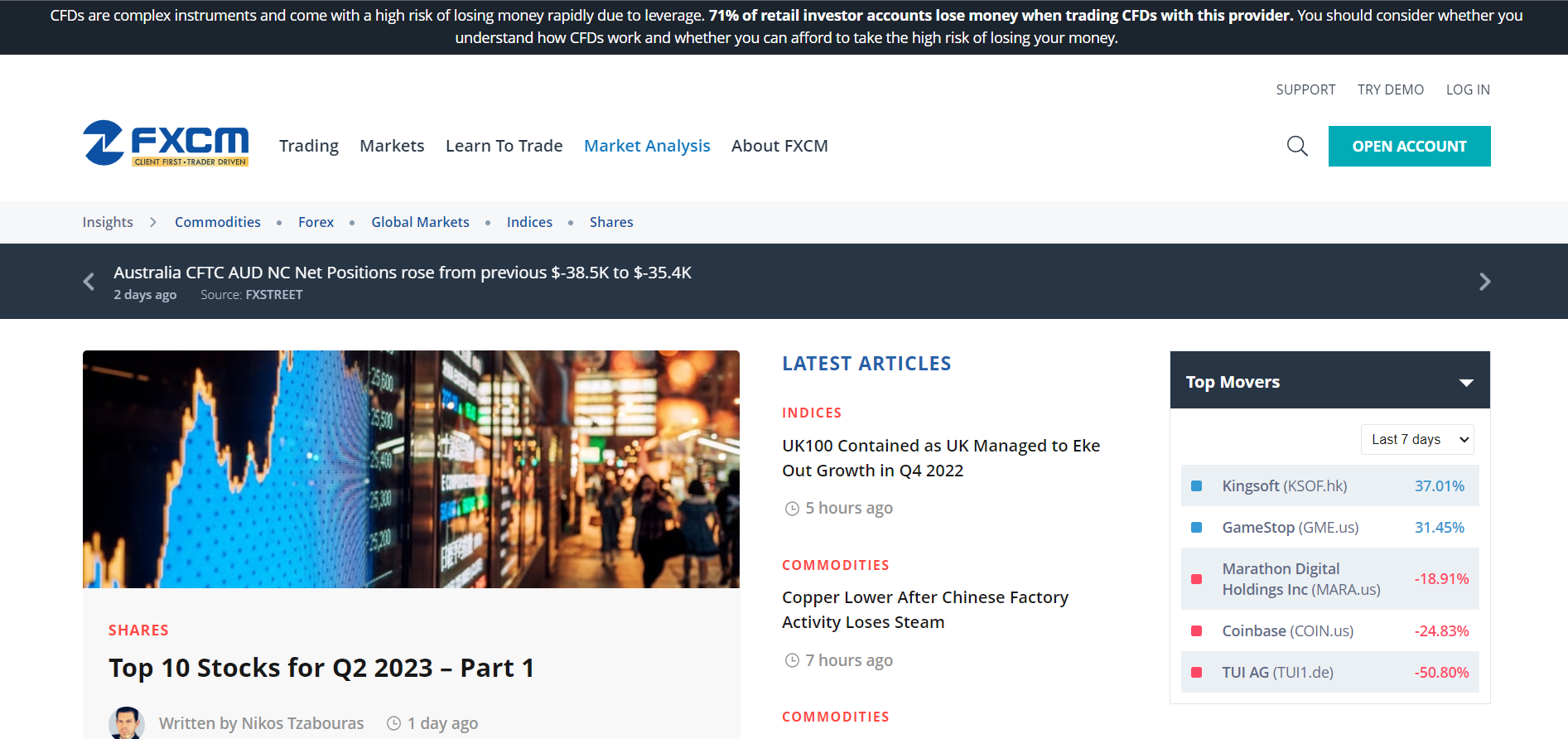This screenshot has width=1568, height=739.
Task: Open the Learn To Trade menu
Action: click(x=504, y=146)
